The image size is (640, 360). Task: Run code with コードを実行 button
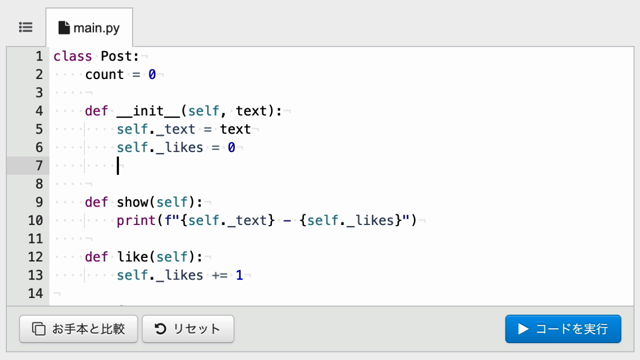563,329
